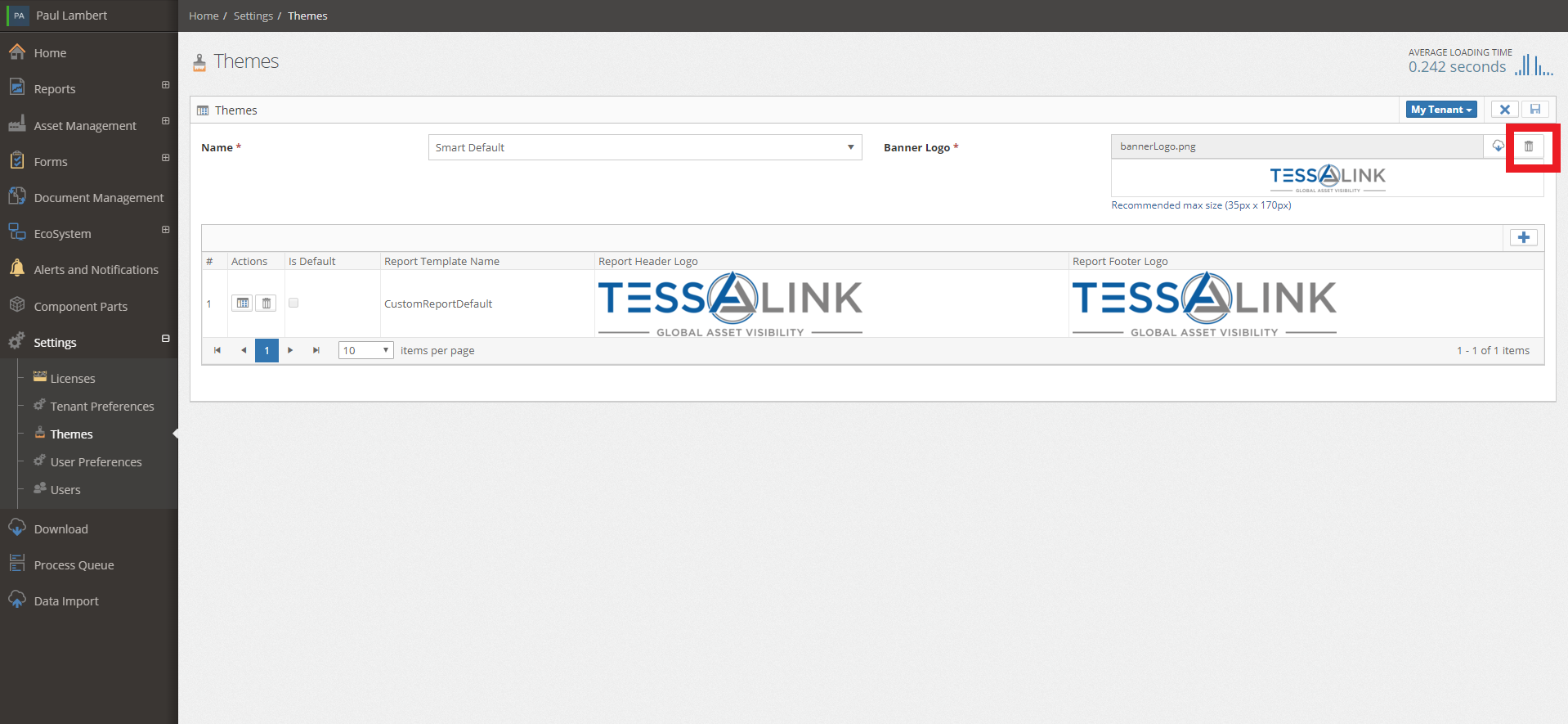Screen dimensions: 1568x724
Task: Change the items per page dropdown
Action: click(x=365, y=350)
